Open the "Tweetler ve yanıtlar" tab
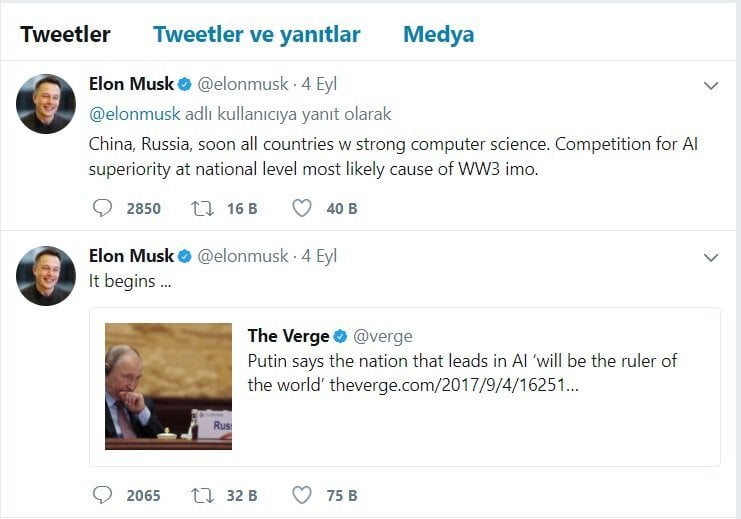Viewport: 741px width, 519px height. 256,35
